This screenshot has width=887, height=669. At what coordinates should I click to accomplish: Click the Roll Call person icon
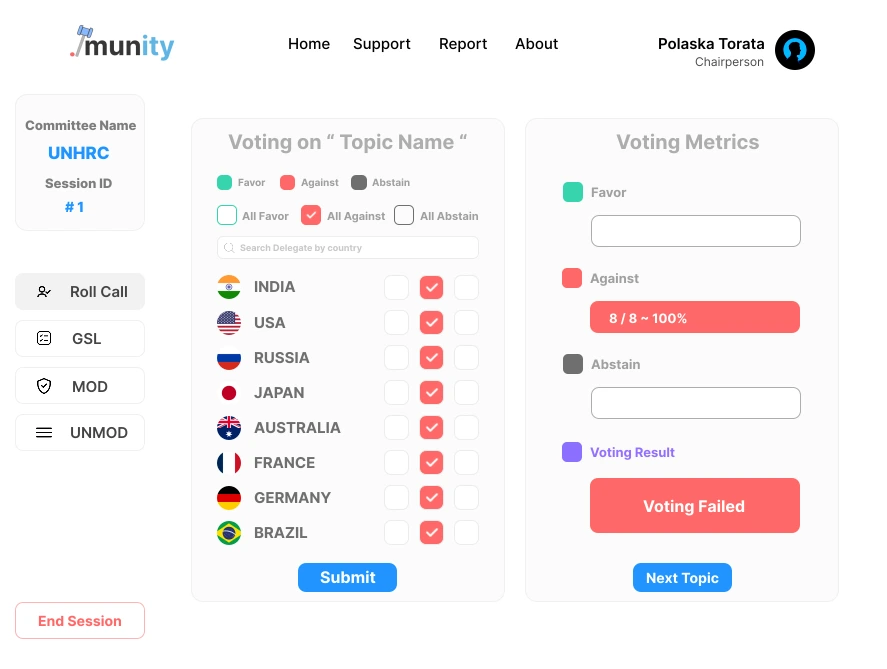[44, 292]
